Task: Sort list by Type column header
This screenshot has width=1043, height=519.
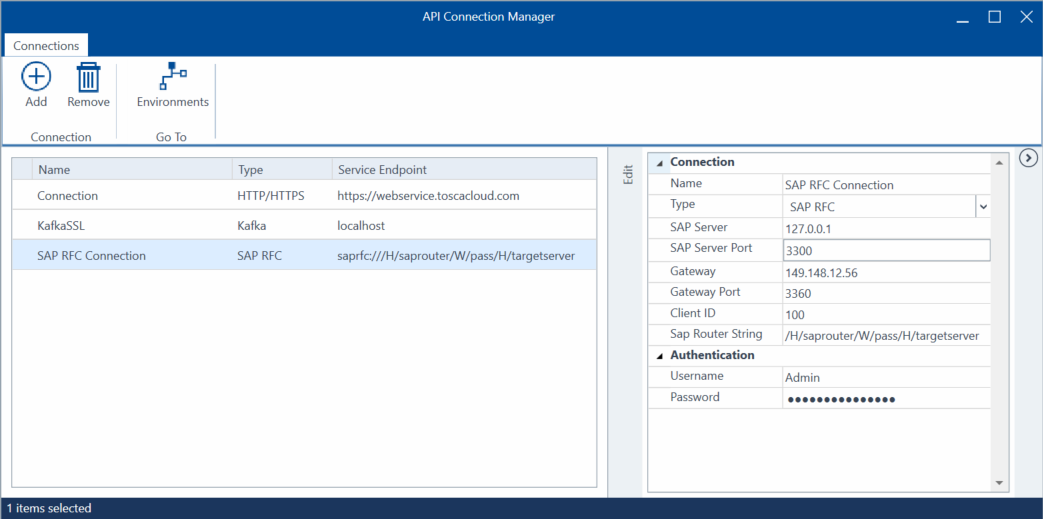Action: pos(281,170)
